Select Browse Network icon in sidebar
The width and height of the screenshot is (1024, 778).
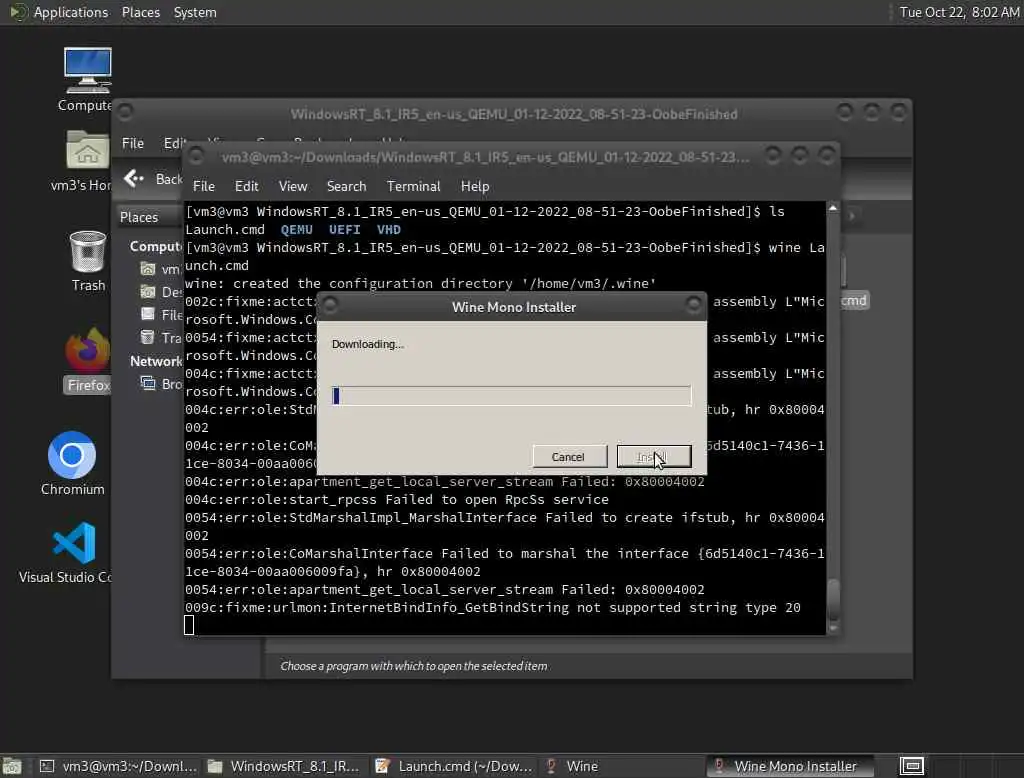tap(148, 383)
